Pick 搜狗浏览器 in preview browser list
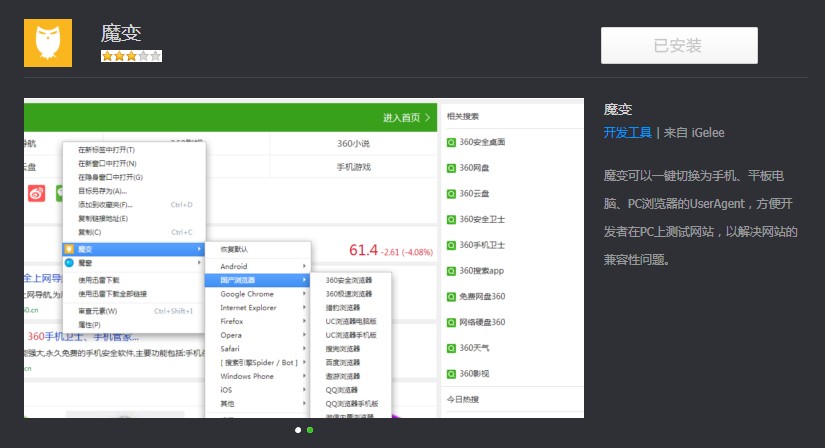825x448 pixels. (x=343, y=349)
